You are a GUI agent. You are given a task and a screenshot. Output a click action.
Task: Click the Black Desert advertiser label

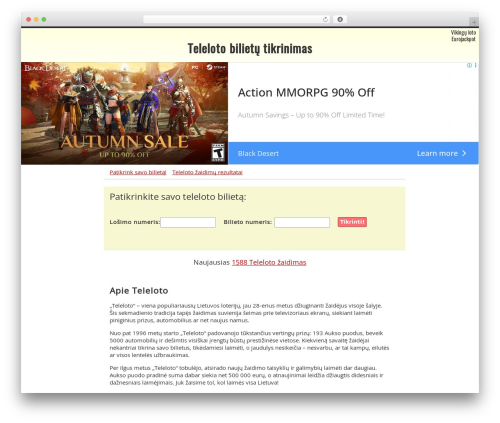click(258, 153)
